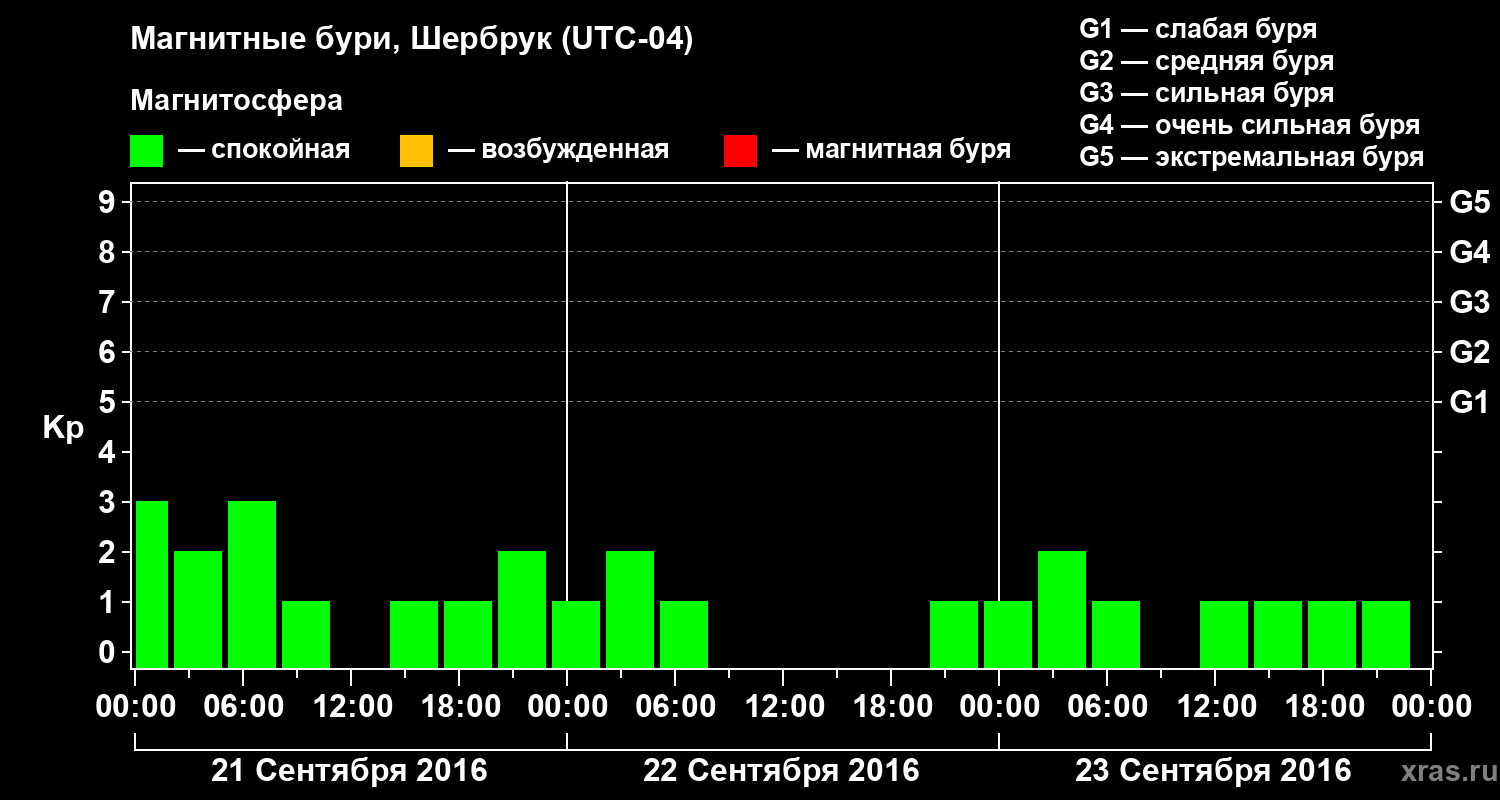Select legend line 'G4 — очень сильная буря'
The image size is (1500, 800).
click(x=1250, y=125)
